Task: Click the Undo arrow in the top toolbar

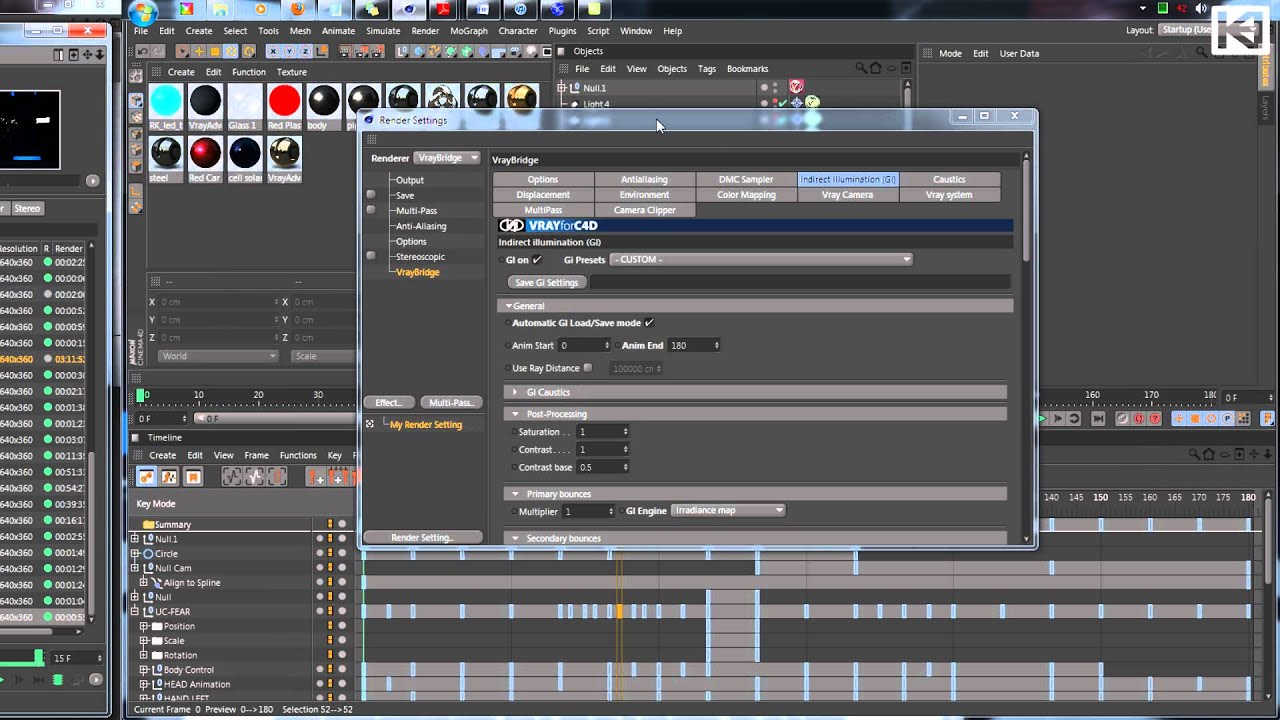Action: [x=143, y=51]
